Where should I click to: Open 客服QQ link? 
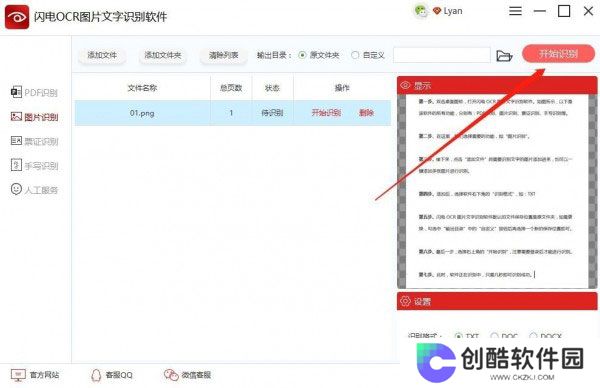(x=112, y=375)
